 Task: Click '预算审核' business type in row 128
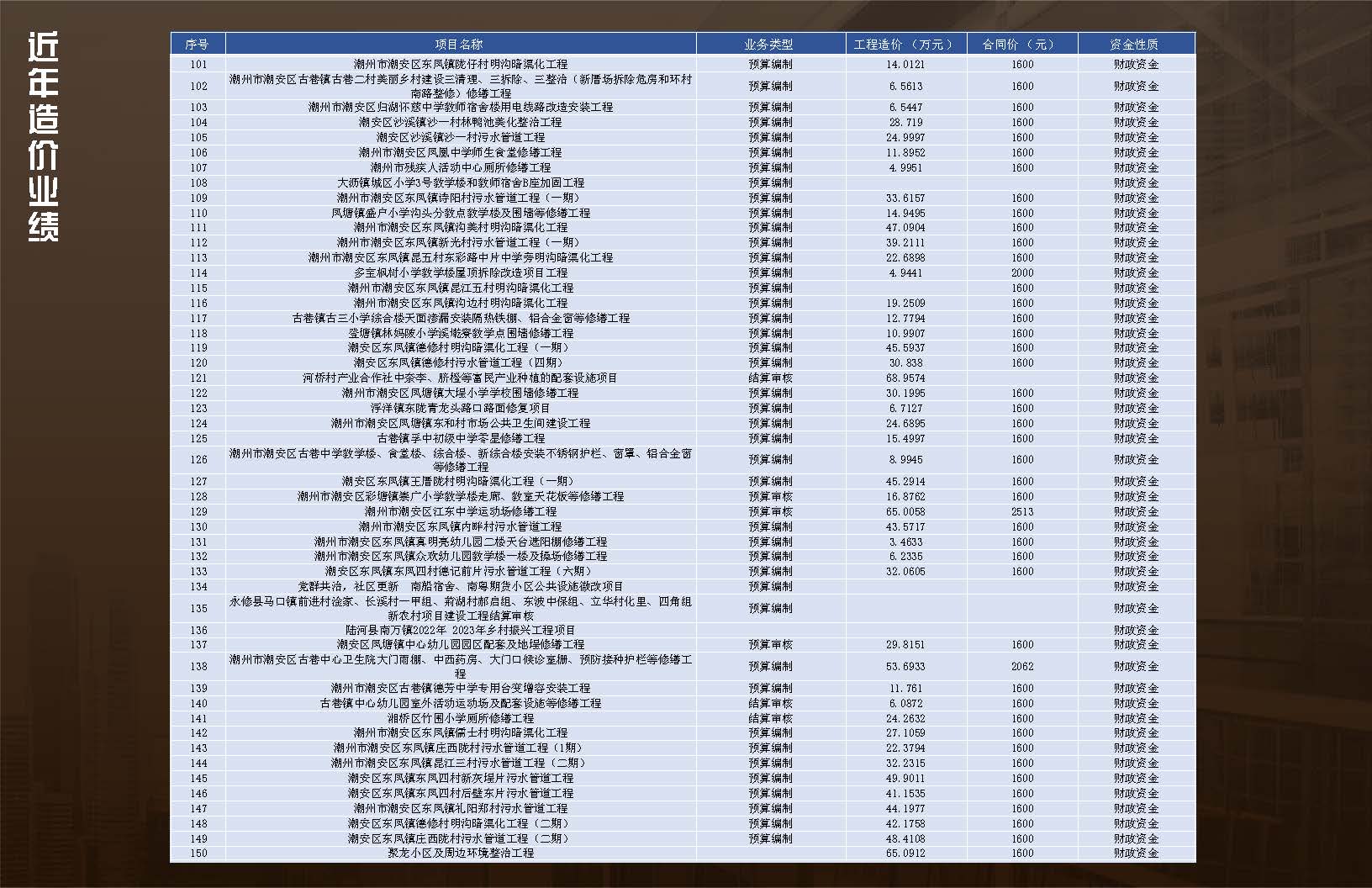tap(770, 496)
